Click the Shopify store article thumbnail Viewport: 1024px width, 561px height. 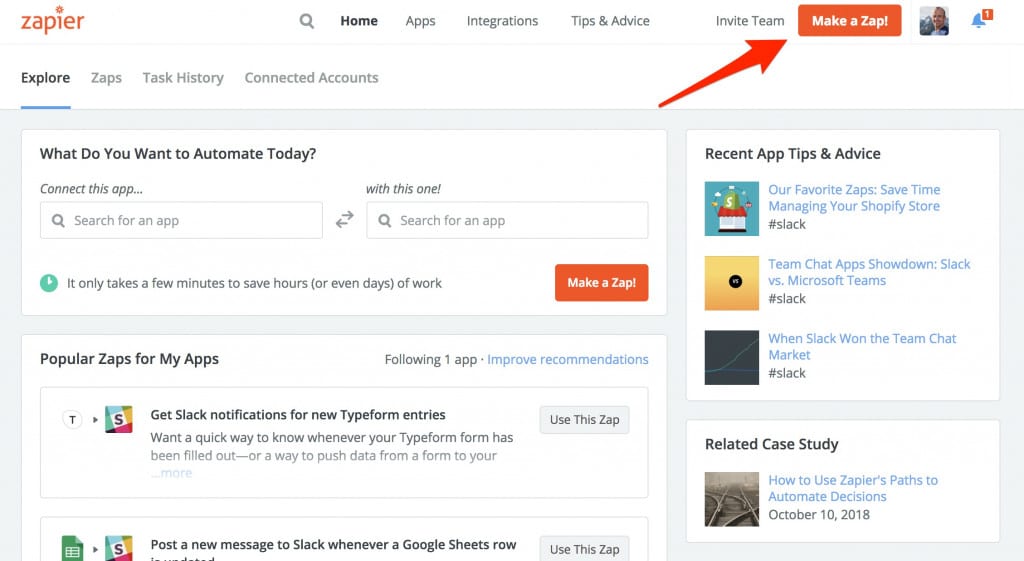(x=731, y=208)
